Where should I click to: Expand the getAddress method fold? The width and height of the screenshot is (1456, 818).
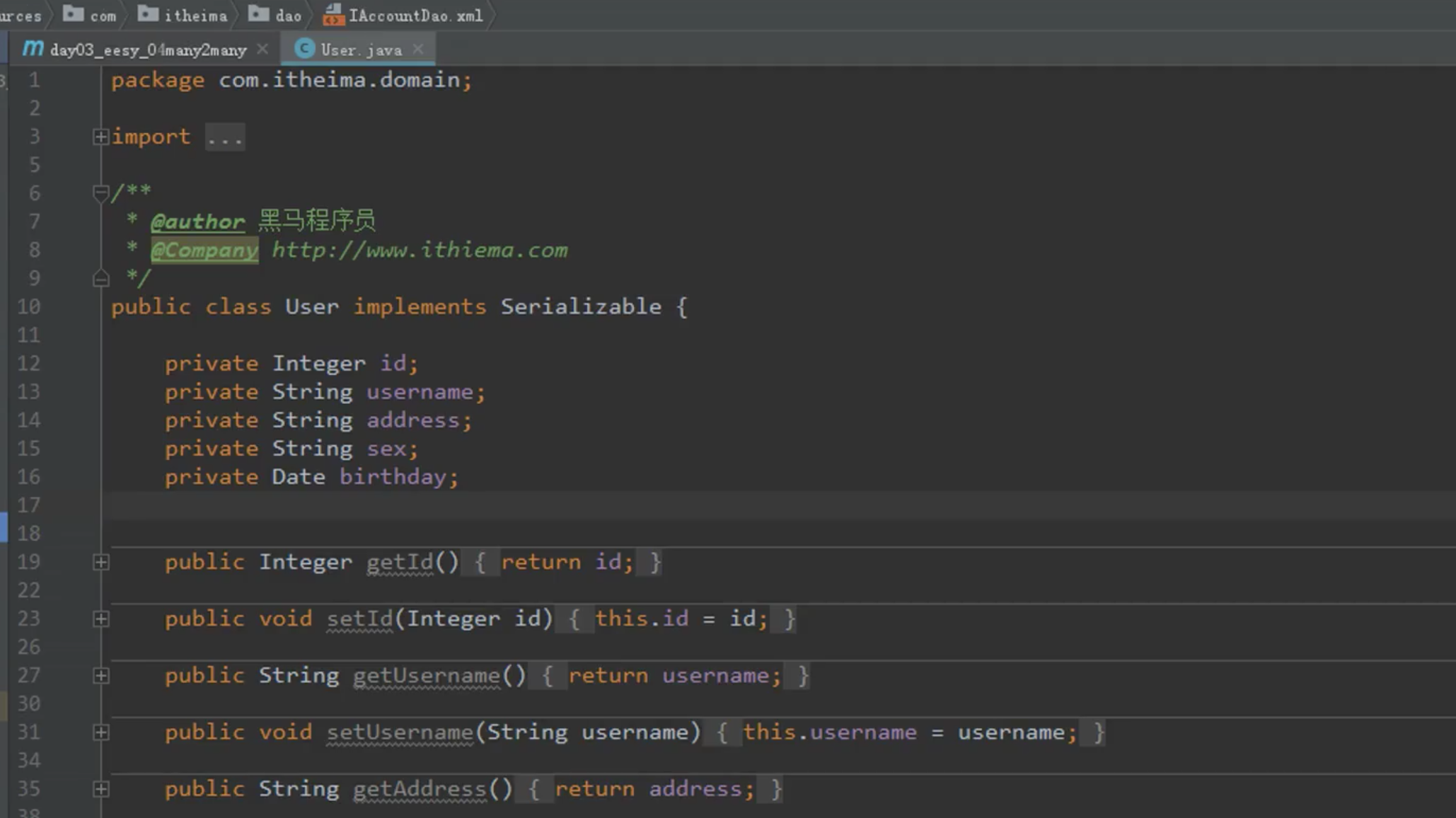pos(101,789)
